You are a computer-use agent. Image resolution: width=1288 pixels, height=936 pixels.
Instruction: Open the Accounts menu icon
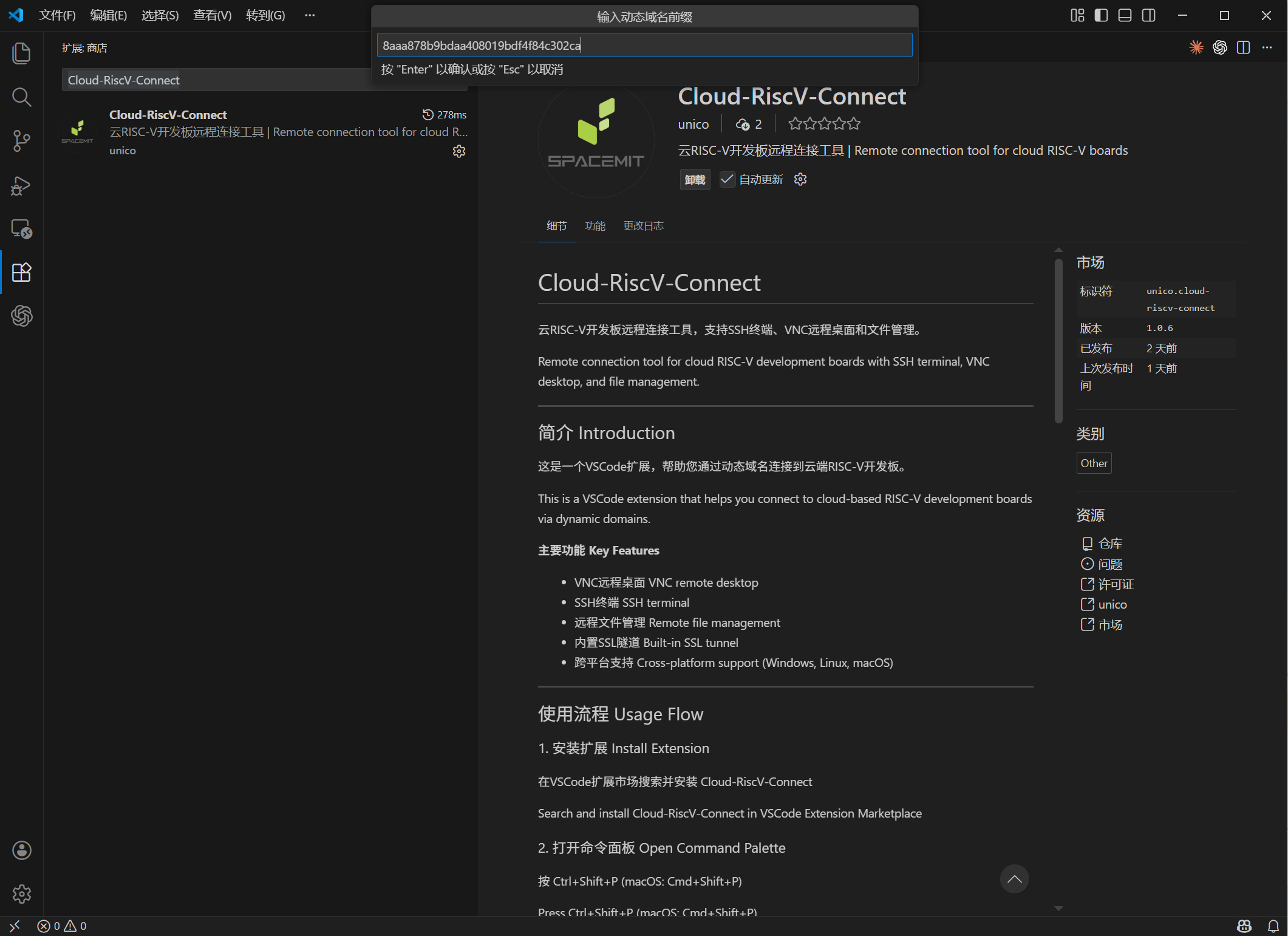(x=21, y=850)
